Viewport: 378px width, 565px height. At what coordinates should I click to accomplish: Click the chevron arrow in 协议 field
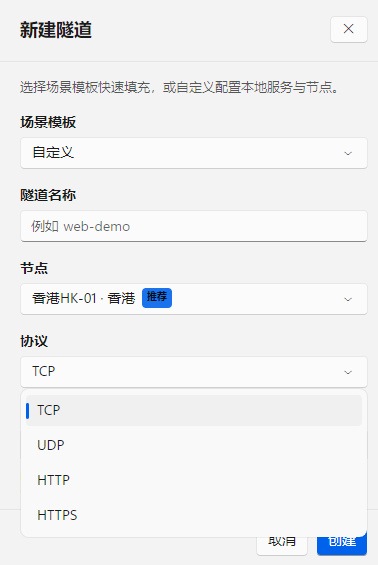348,373
